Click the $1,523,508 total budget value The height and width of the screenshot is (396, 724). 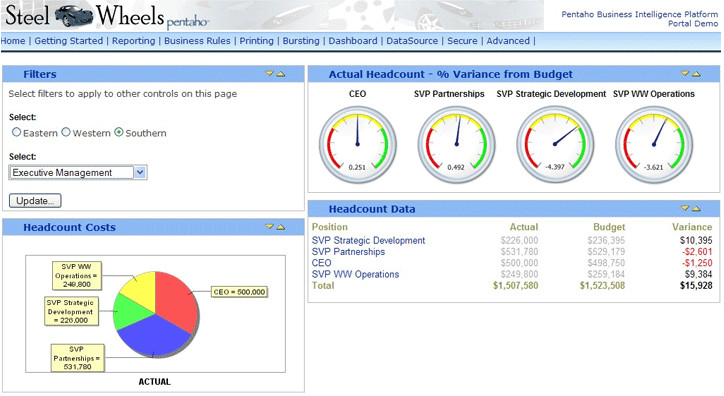pos(602,285)
